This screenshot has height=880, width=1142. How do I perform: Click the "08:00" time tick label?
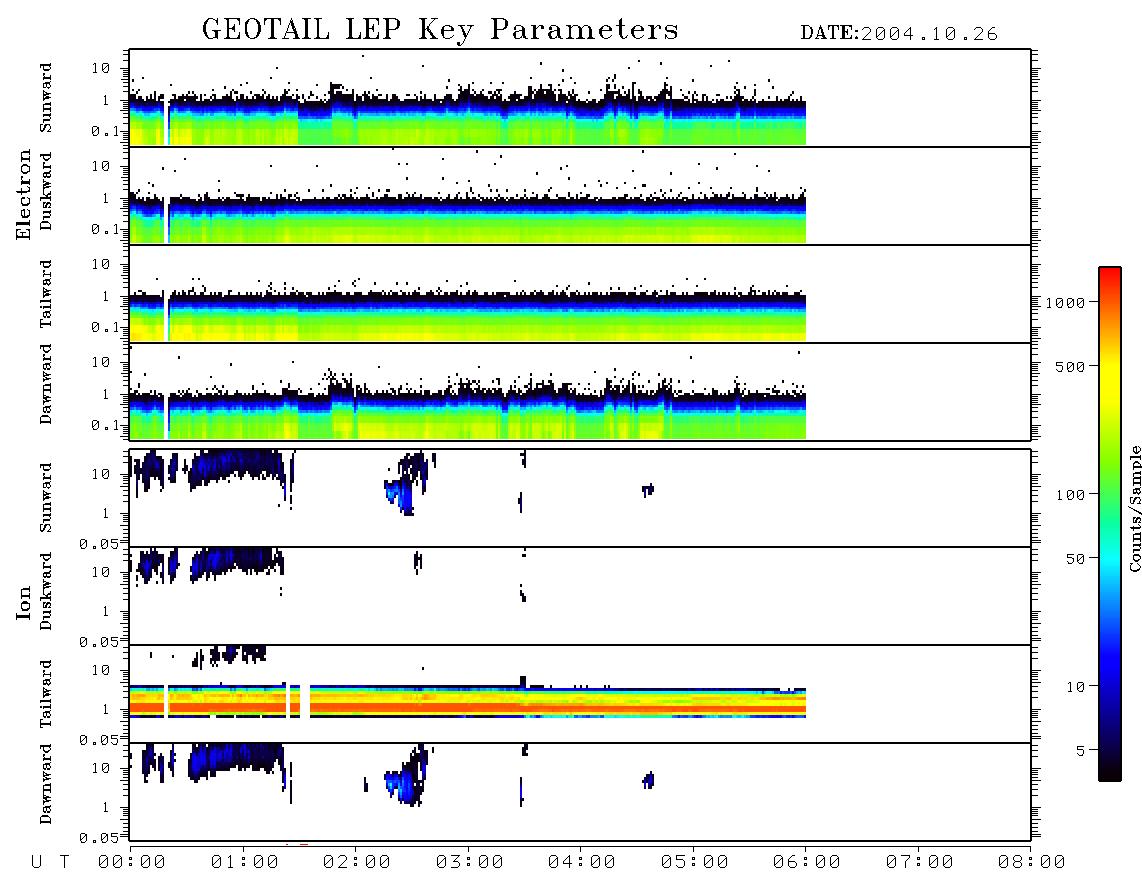coord(1032,863)
